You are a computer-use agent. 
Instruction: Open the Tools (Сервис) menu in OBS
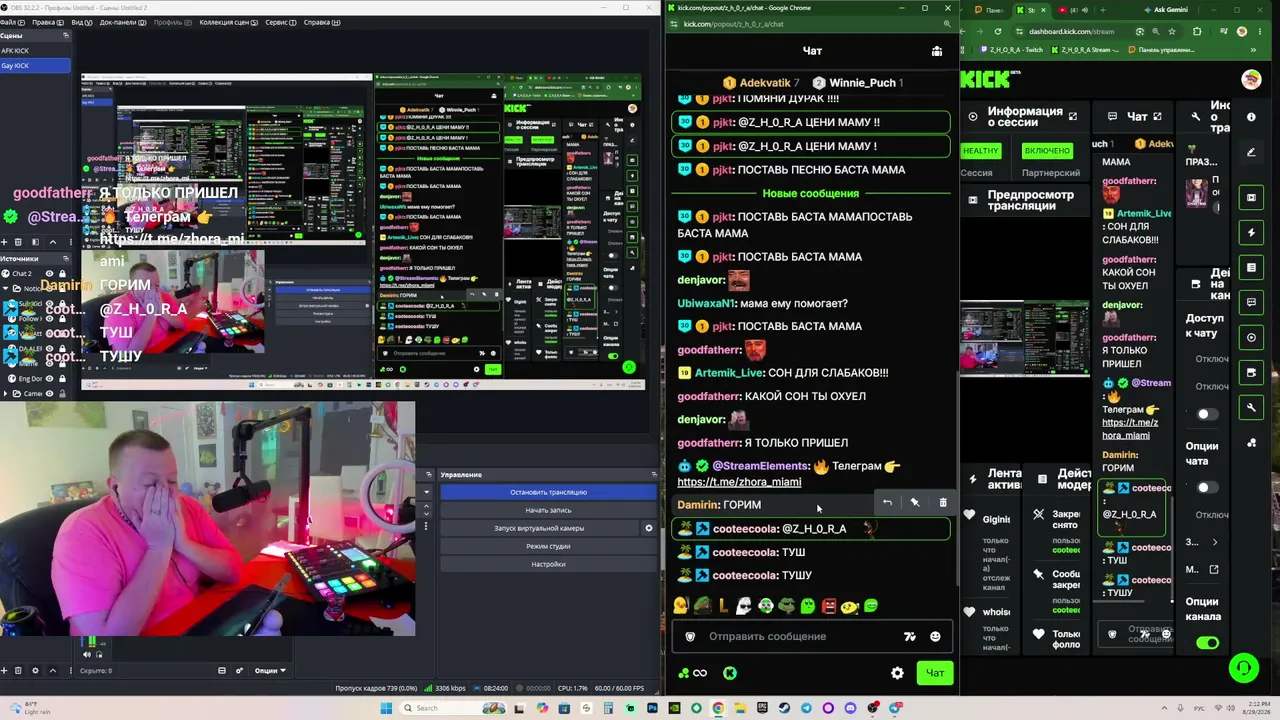coord(280,22)
